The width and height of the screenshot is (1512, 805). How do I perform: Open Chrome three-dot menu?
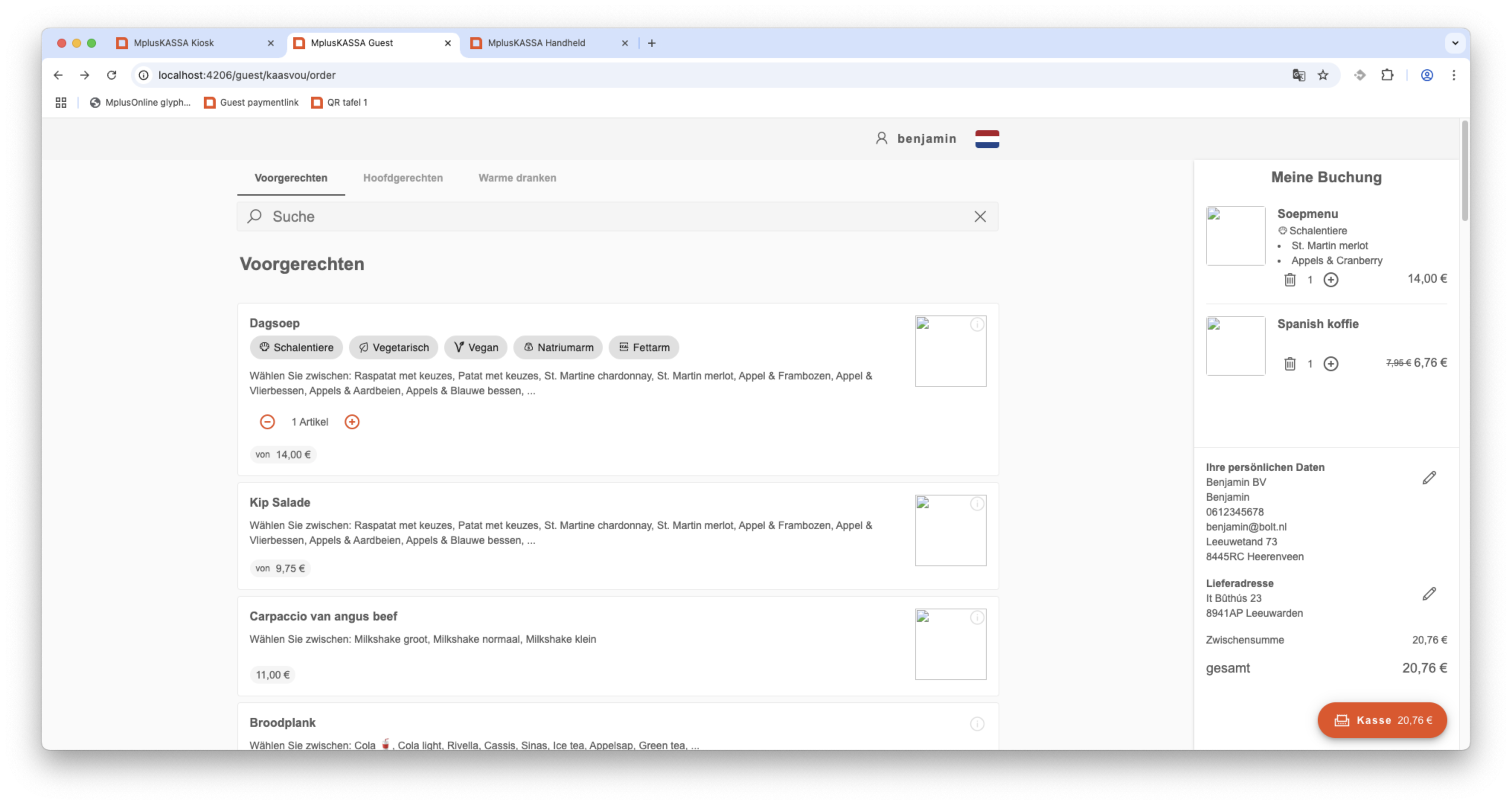tap(1453, 75)
